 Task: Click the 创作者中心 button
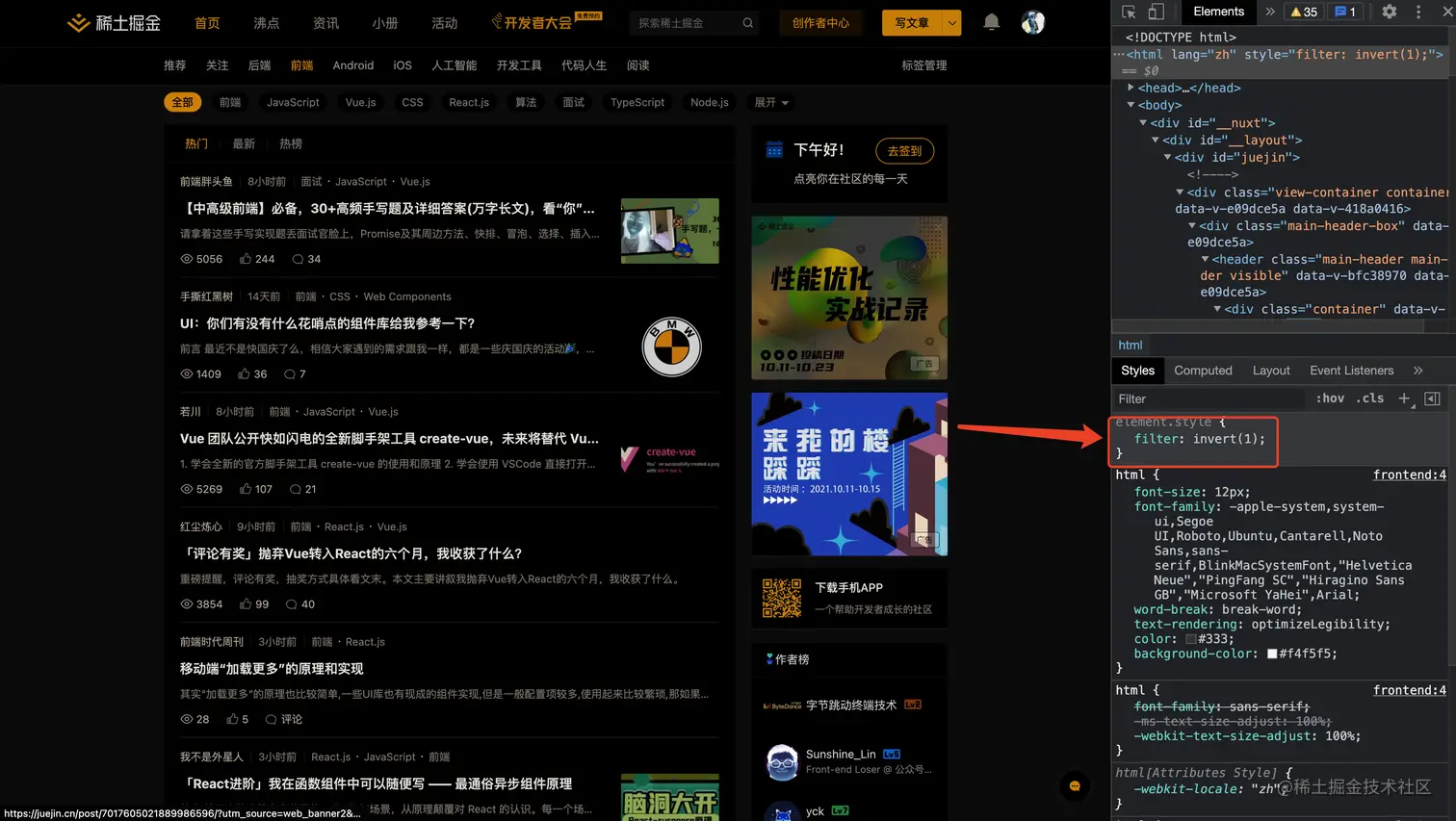(820, 23)
